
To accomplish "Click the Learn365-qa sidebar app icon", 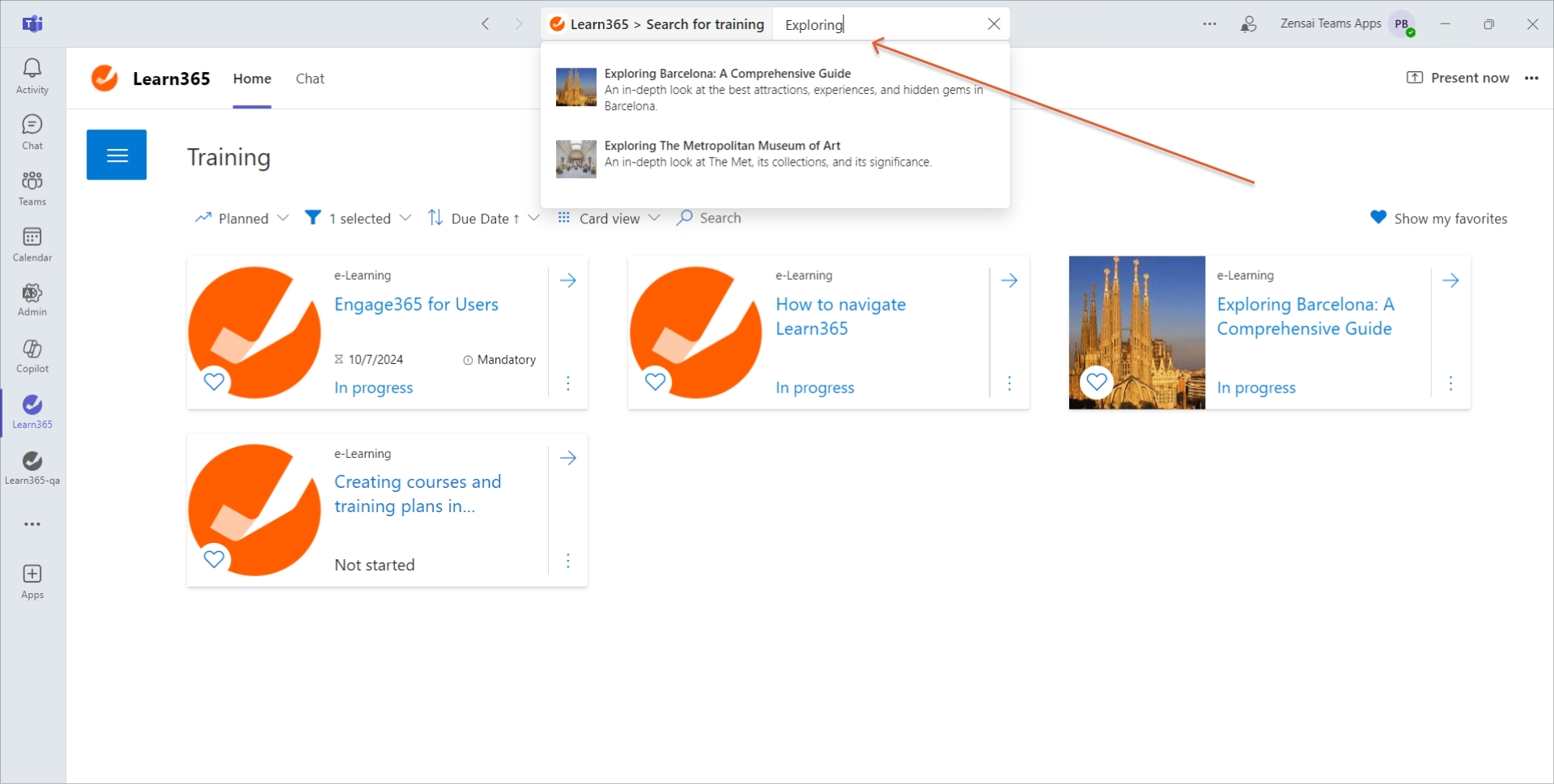I will coord(32,468).
